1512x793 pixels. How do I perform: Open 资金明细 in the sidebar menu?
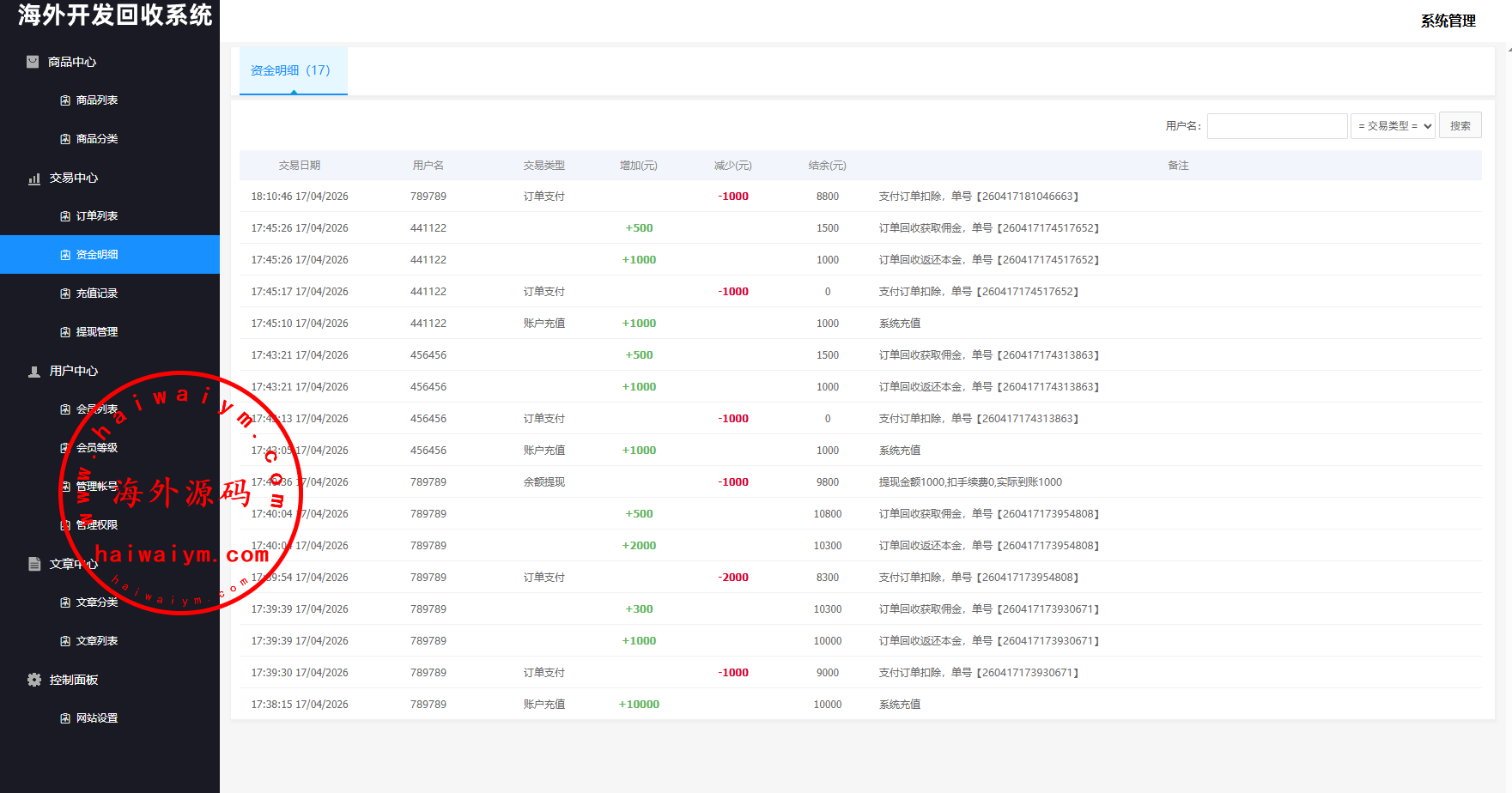[x=97, y=255]
